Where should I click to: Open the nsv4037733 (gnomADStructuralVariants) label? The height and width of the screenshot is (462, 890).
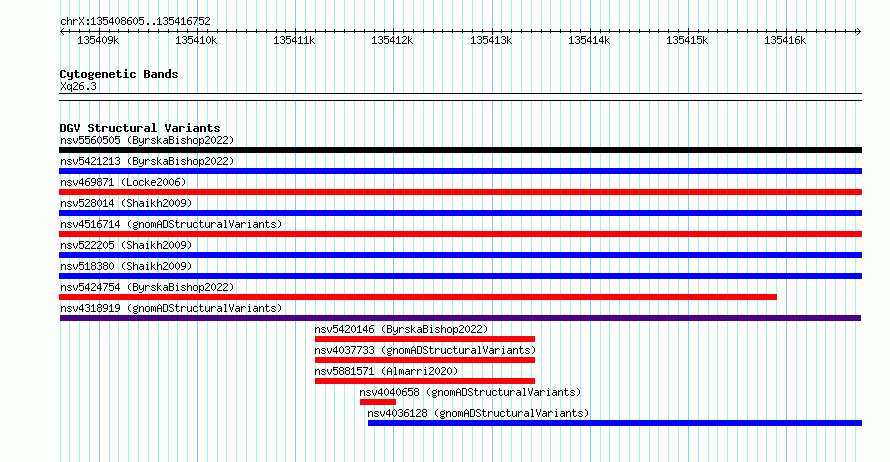[x=425, y=350]
